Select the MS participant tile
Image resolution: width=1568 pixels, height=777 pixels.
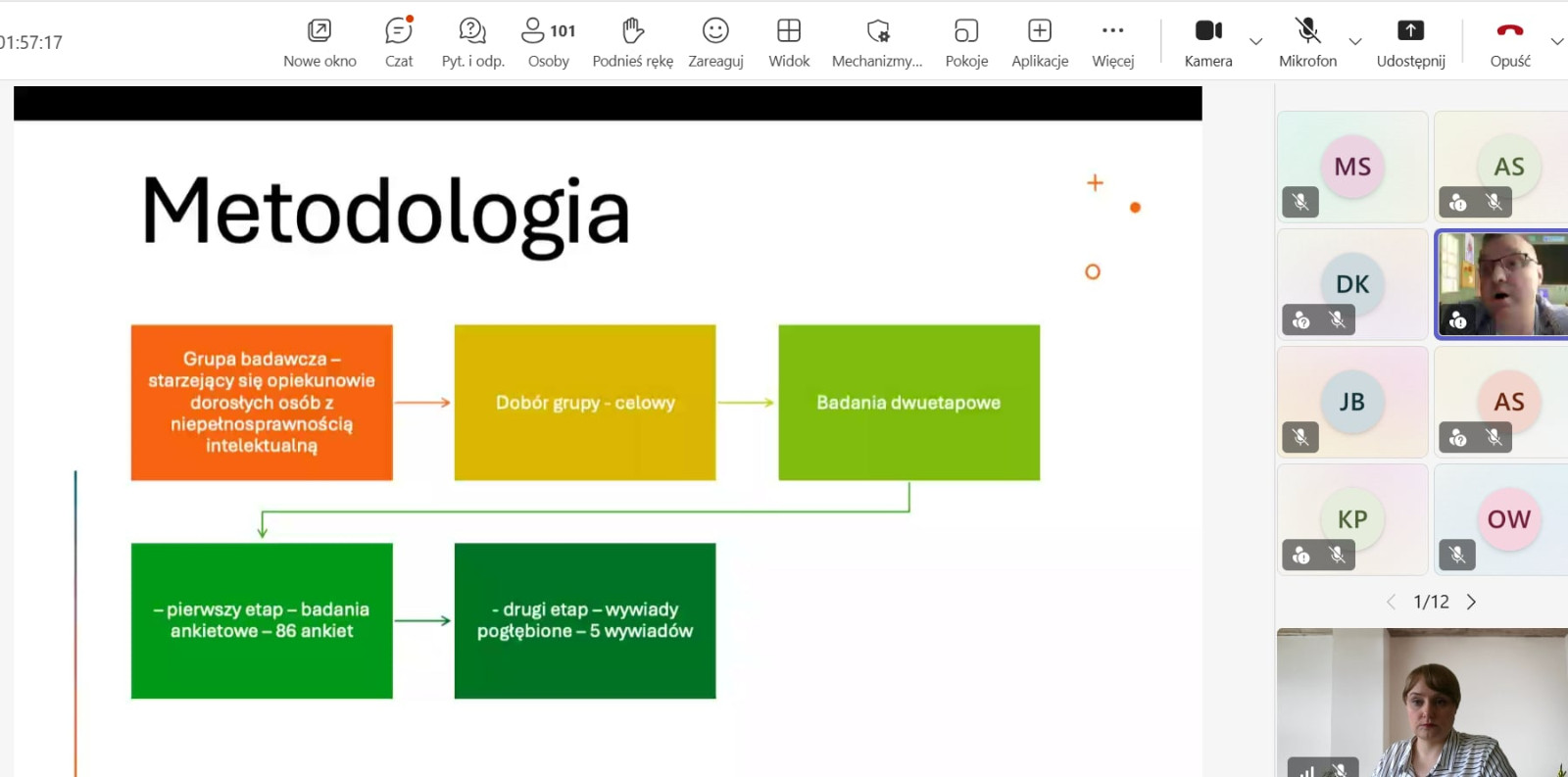(x=1352, y=166)
